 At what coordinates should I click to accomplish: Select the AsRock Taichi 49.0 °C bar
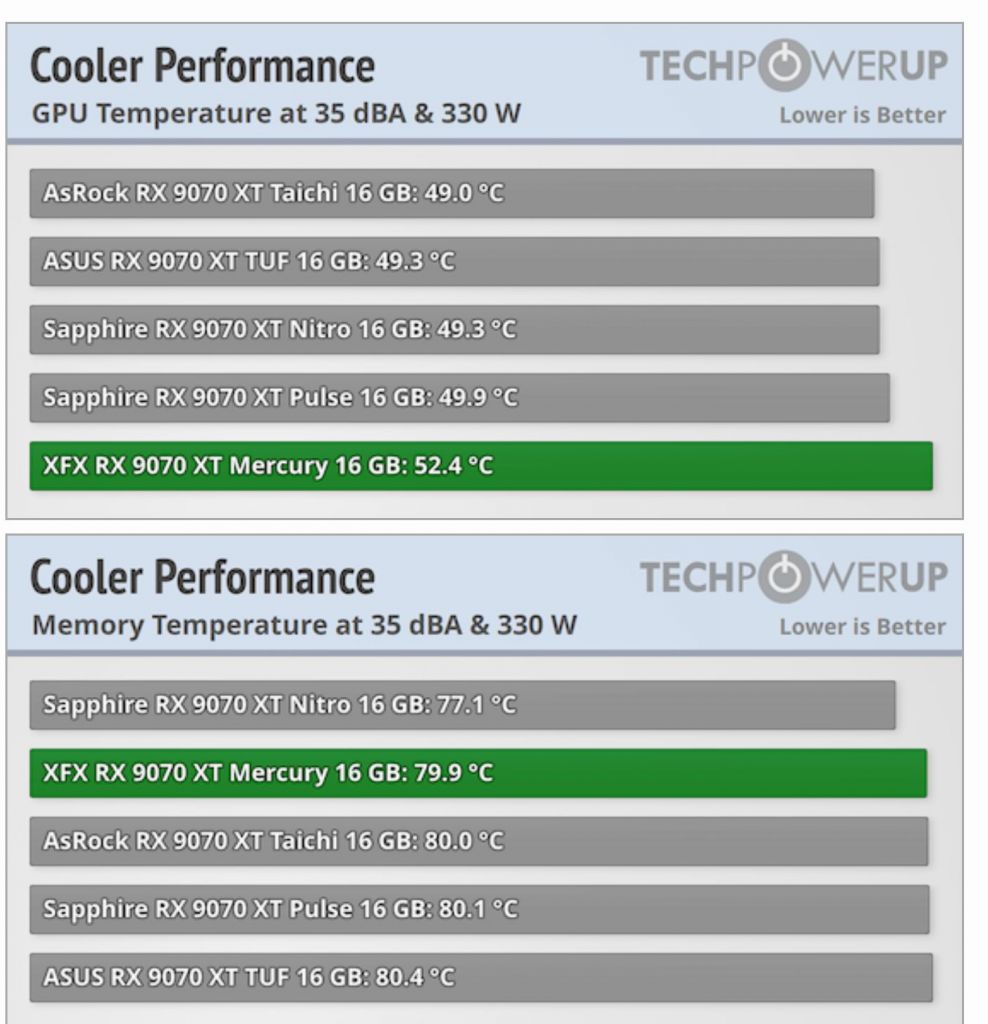tap(451, 193)
